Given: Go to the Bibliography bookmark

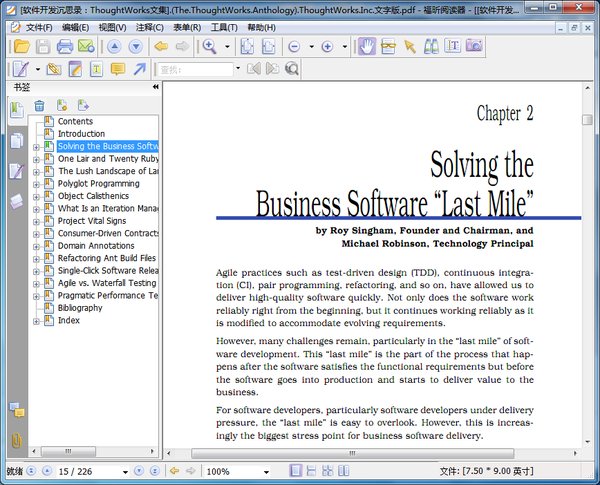Looking at the screenshot, I should 80,308.
